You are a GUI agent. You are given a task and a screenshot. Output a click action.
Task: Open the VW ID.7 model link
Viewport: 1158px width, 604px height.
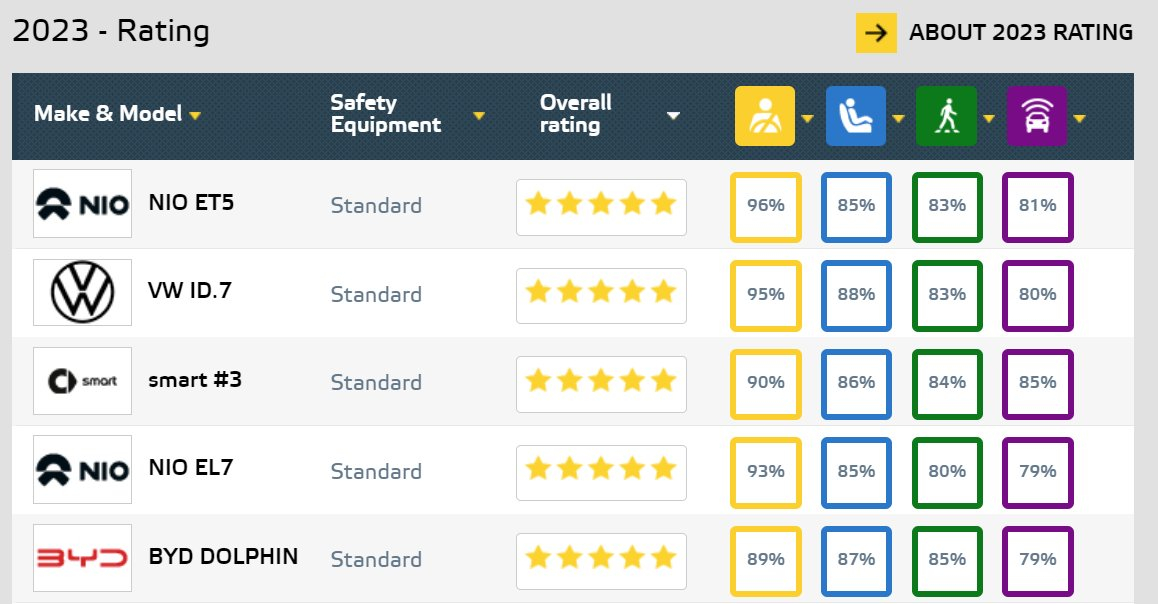coord(190,290)
